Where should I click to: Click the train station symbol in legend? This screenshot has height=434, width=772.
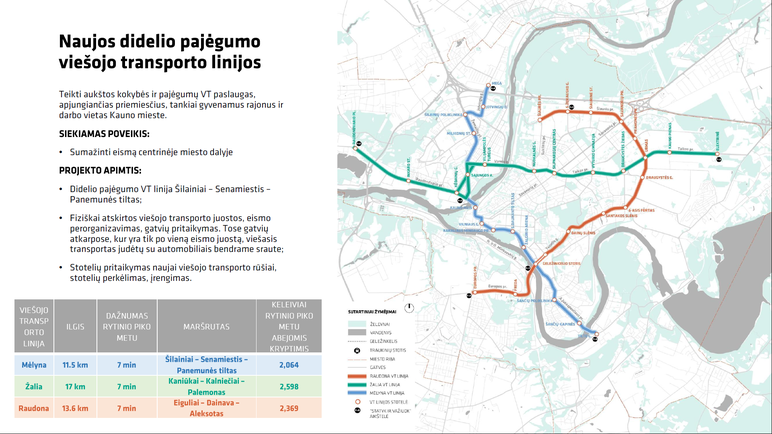[x=355, y=352]
